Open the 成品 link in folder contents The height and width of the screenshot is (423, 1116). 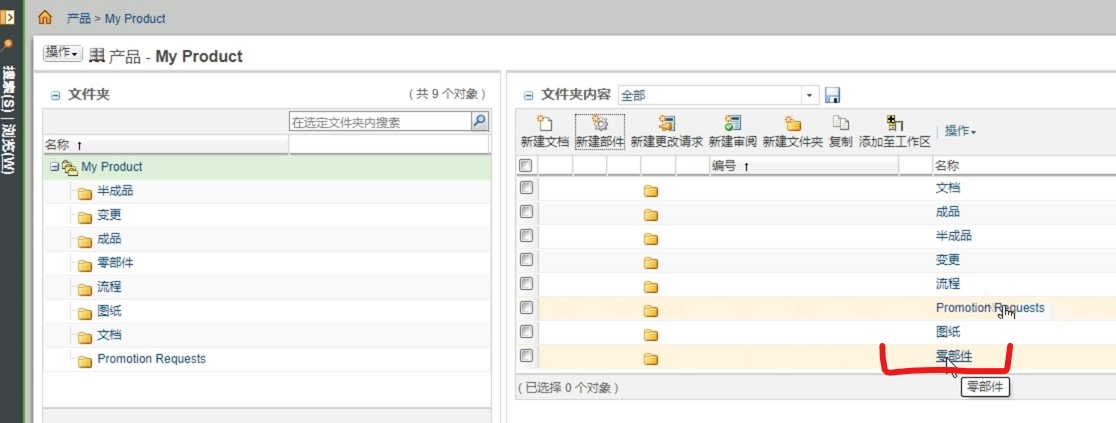[948, 212]
